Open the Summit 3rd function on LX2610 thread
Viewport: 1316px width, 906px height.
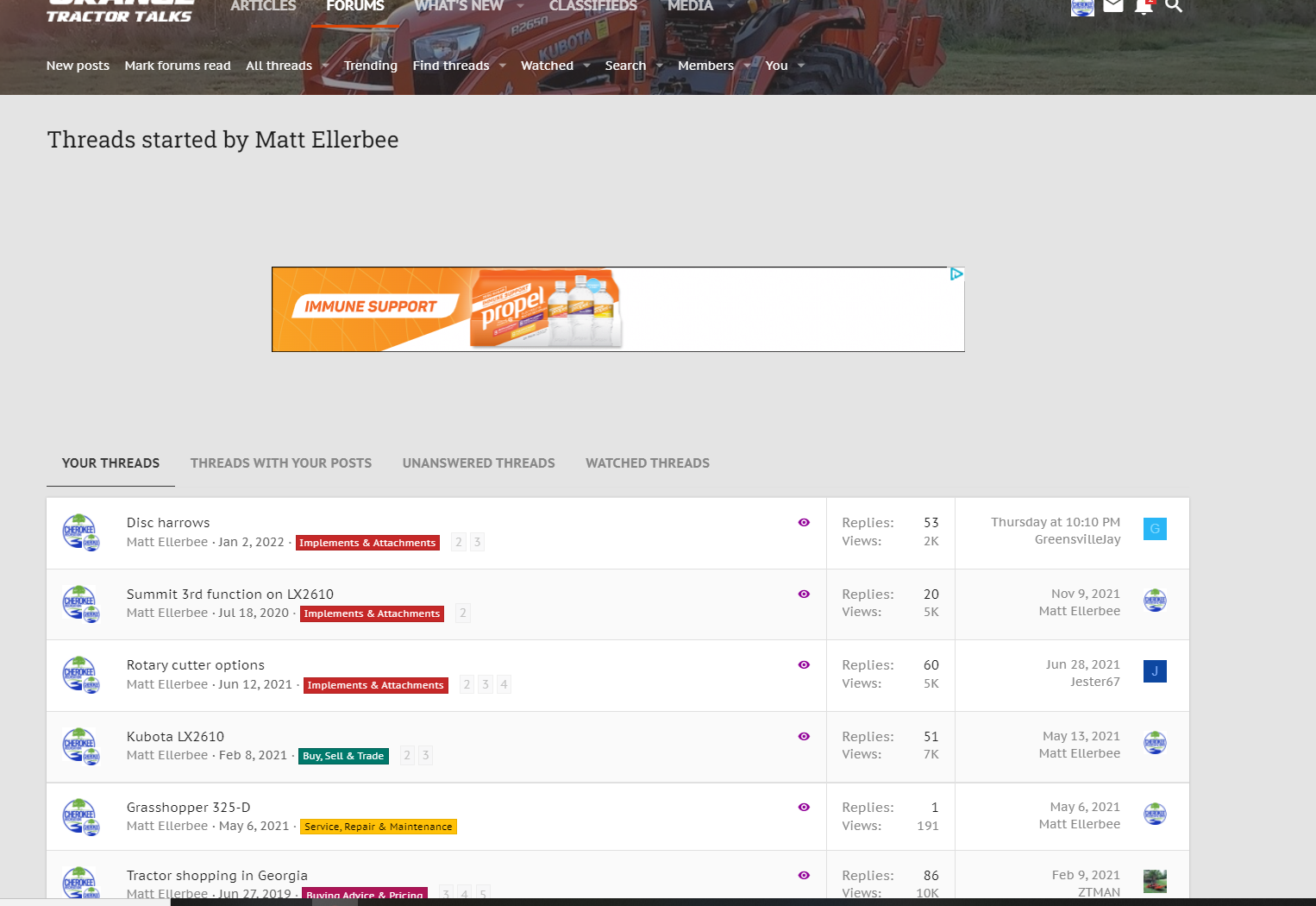(x=230, y=595)
